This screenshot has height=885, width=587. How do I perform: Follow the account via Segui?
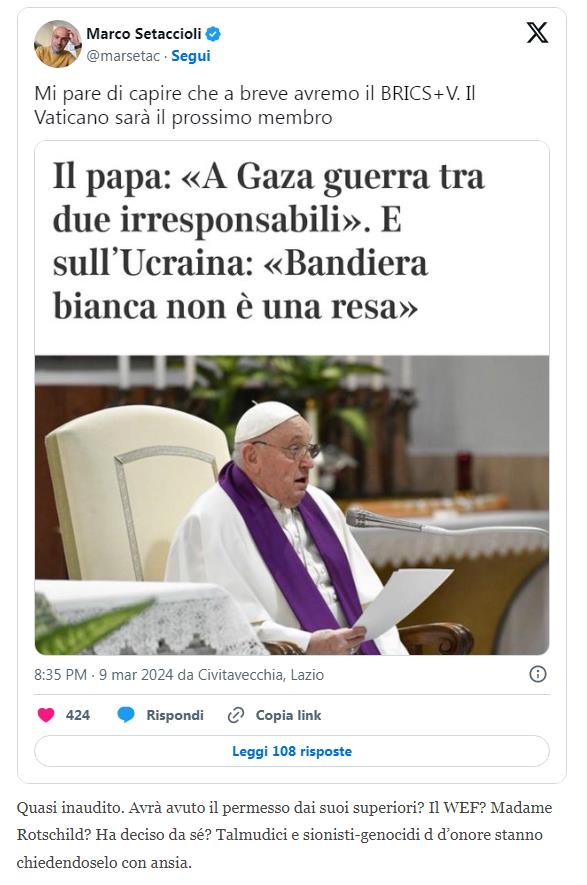tap(191, 56)
